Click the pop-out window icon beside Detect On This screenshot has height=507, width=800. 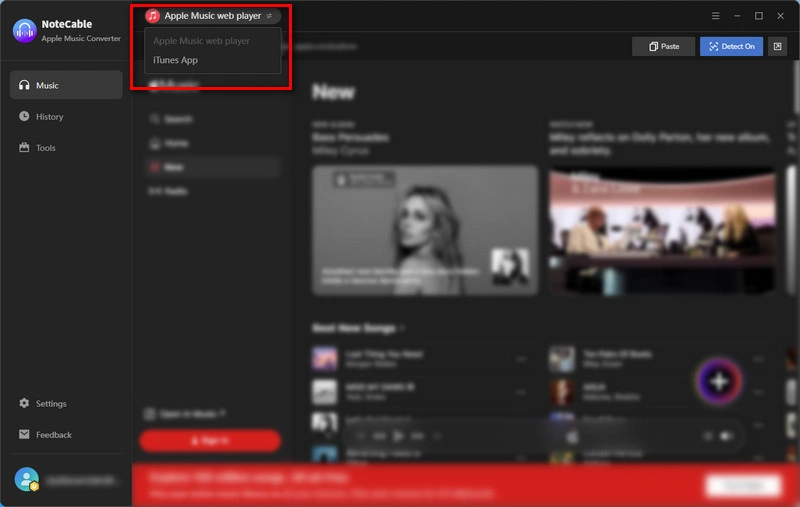(x=777, y=46)
